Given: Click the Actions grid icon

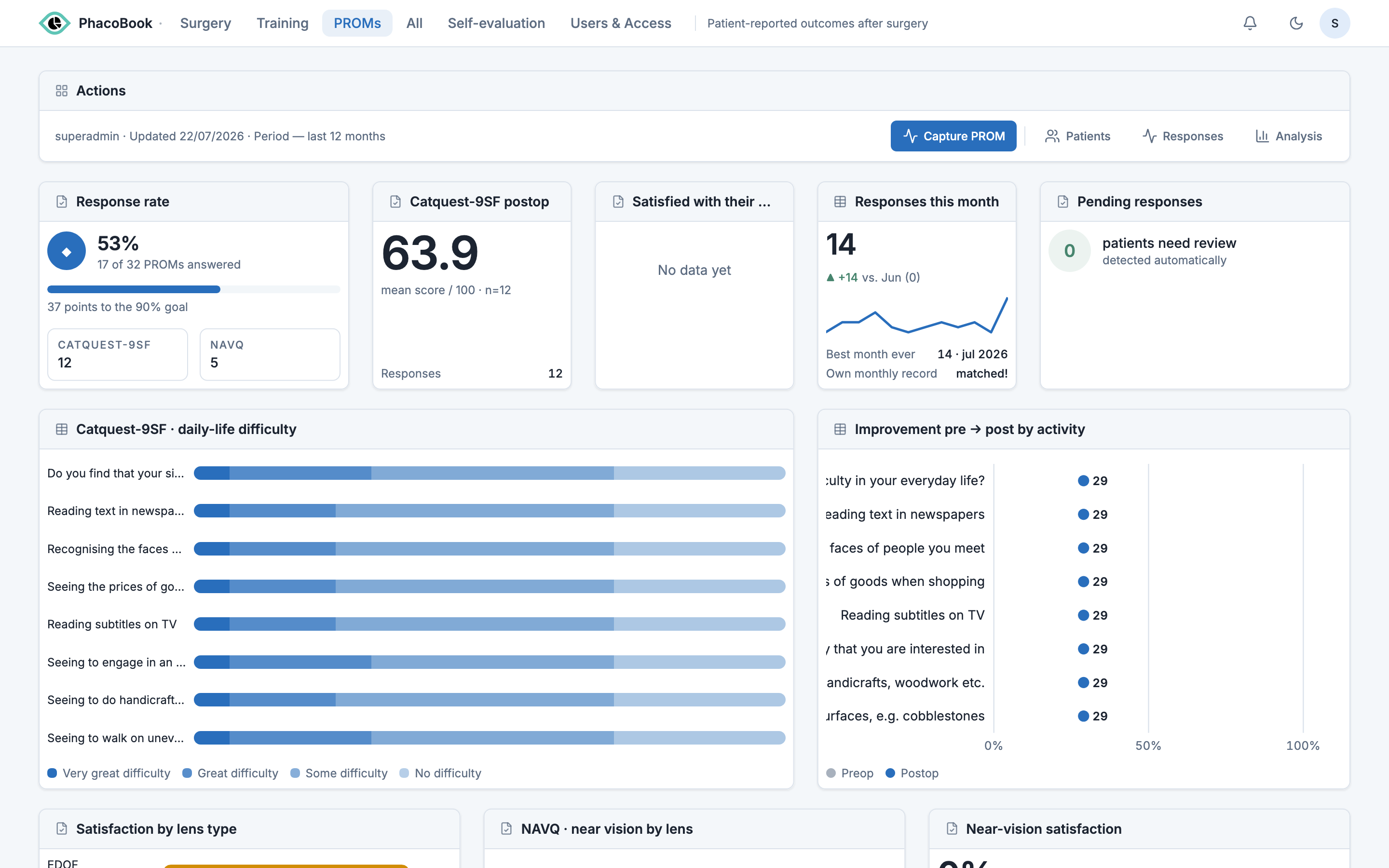Looking at the screenshot, I should pos(61,91).
